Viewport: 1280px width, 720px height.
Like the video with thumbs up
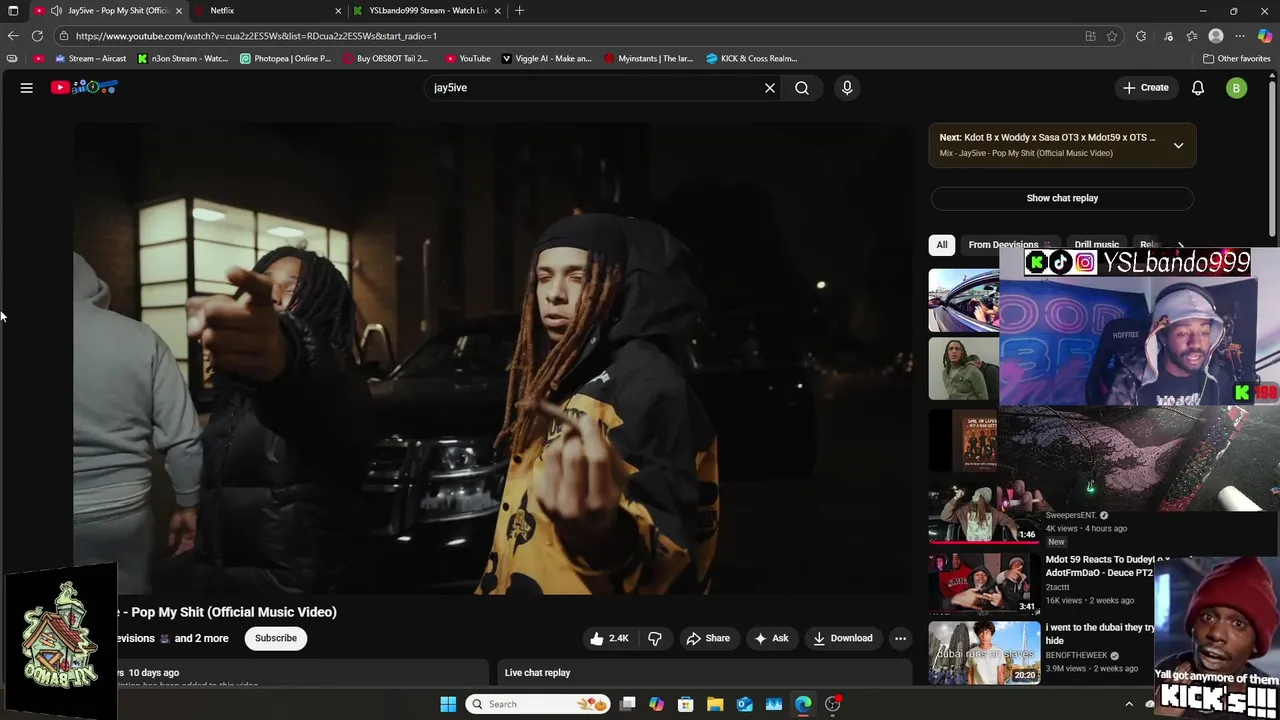click(609, 638)
